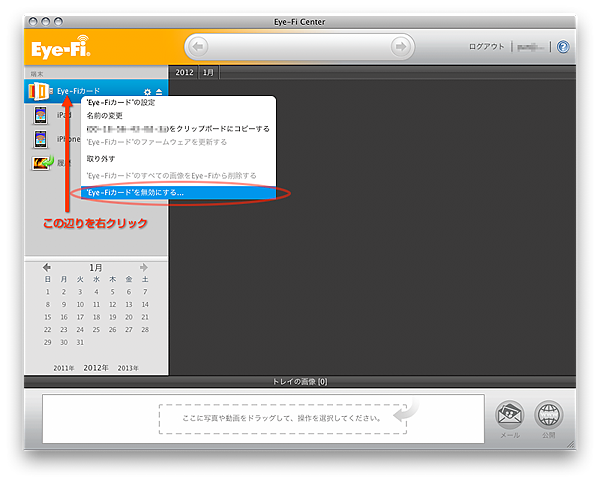Click delete all images from Eye-Fi entry
This screenshot has height=491, width=600.
[x=178, y=176]
